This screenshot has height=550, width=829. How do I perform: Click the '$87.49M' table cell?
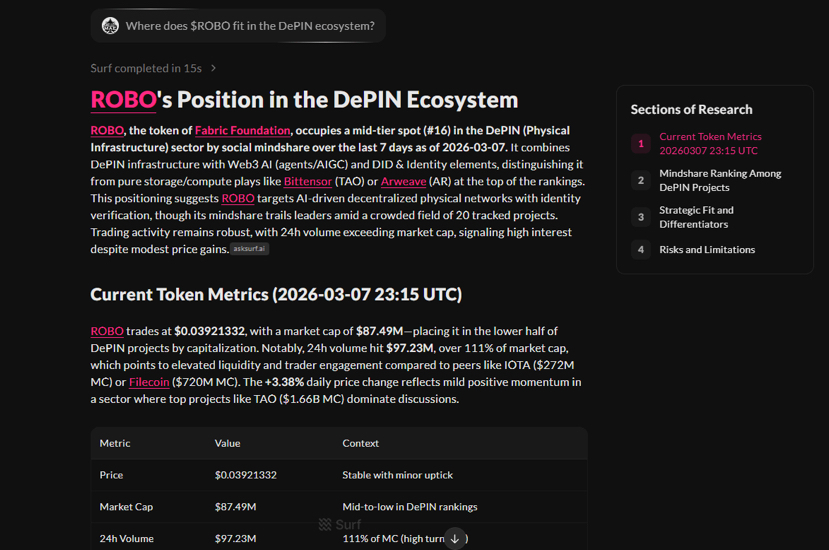pyautogui.click(x=235, y=507)
